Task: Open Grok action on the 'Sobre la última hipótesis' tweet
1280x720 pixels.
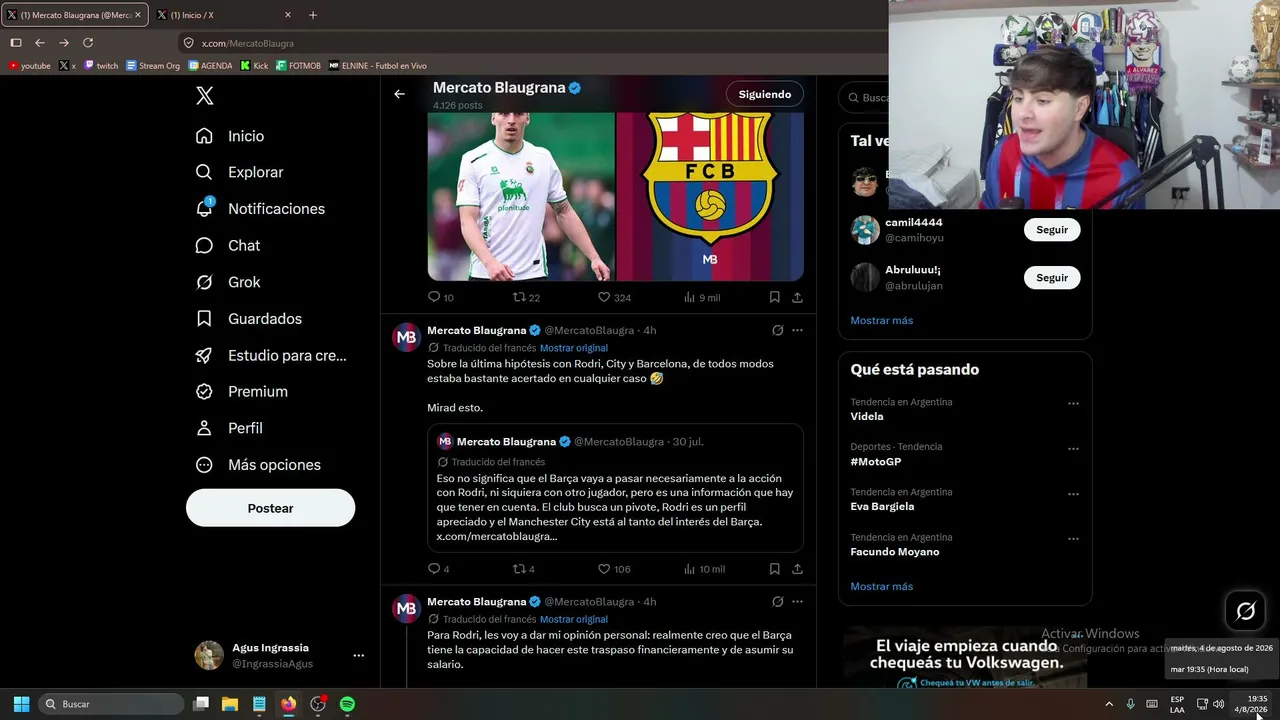Action: coord(777,330)
